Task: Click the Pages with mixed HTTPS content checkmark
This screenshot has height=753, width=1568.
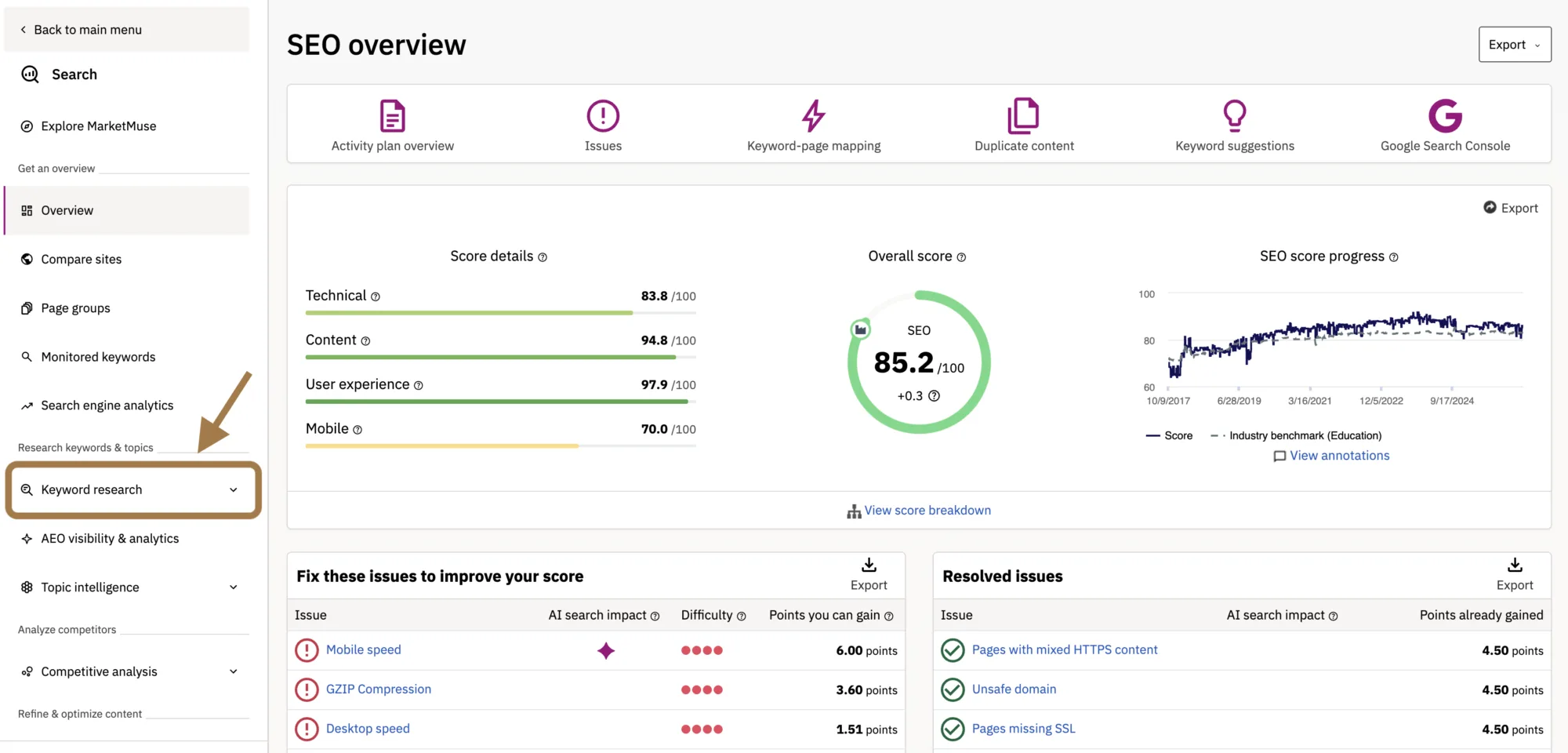Action: [953, 650]
